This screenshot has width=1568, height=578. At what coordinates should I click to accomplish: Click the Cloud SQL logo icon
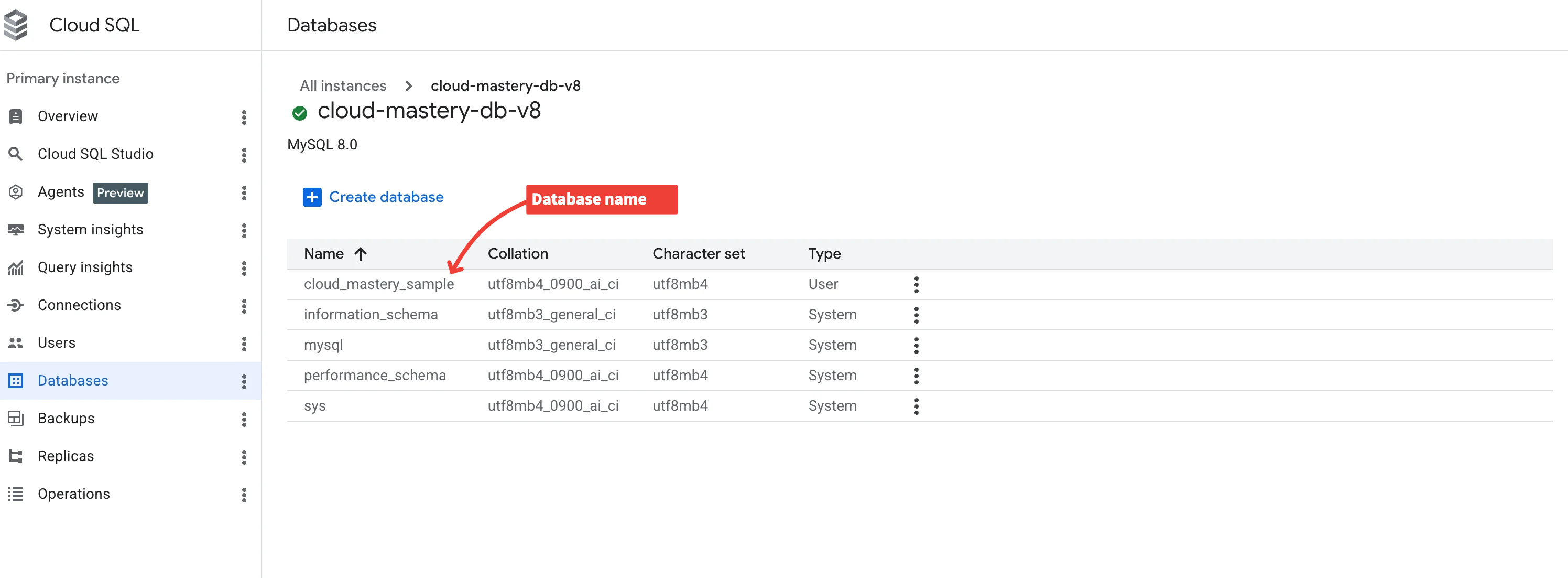[x=16, y=25]
